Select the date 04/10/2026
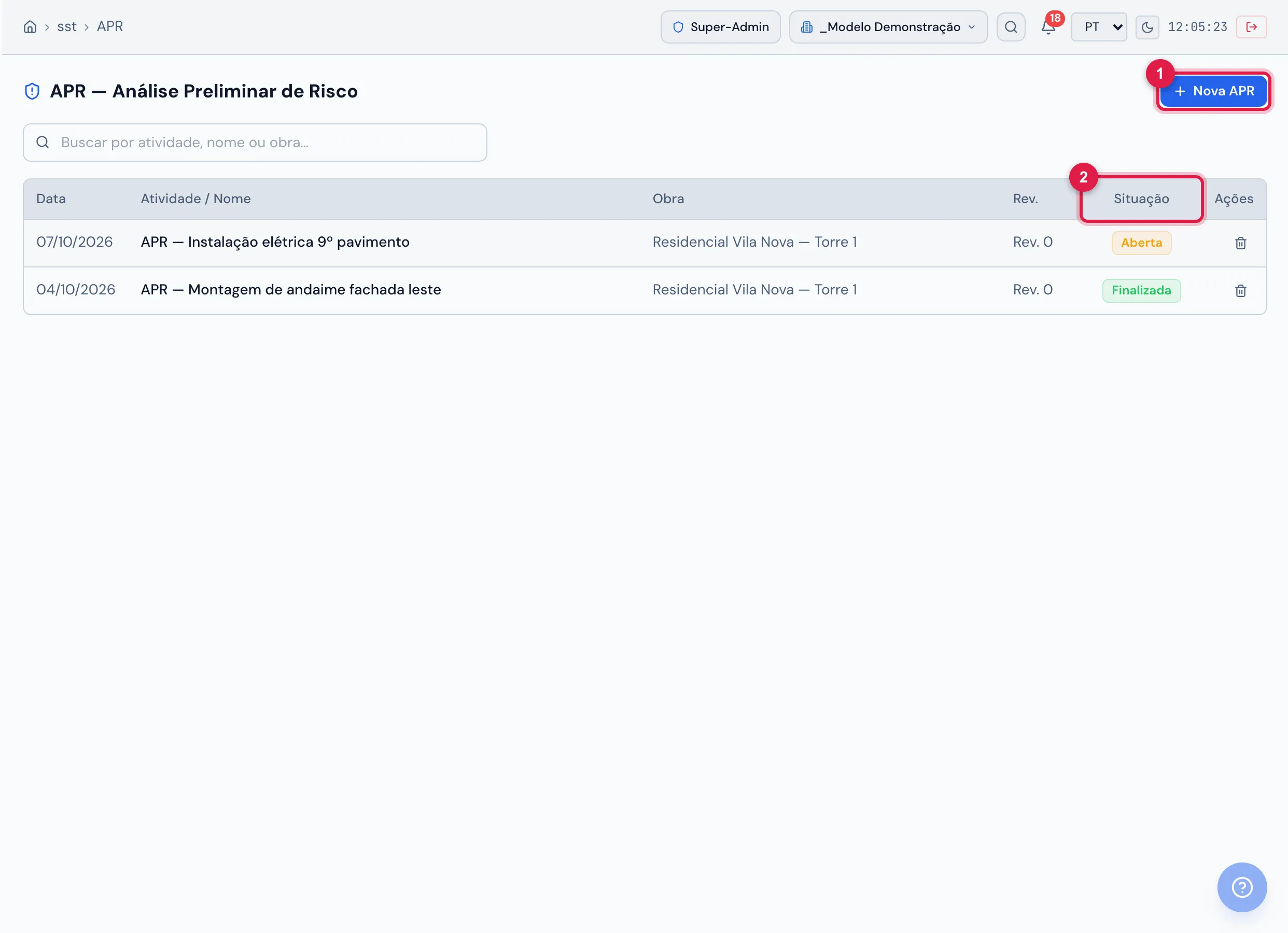 click(x=76, y=290)
